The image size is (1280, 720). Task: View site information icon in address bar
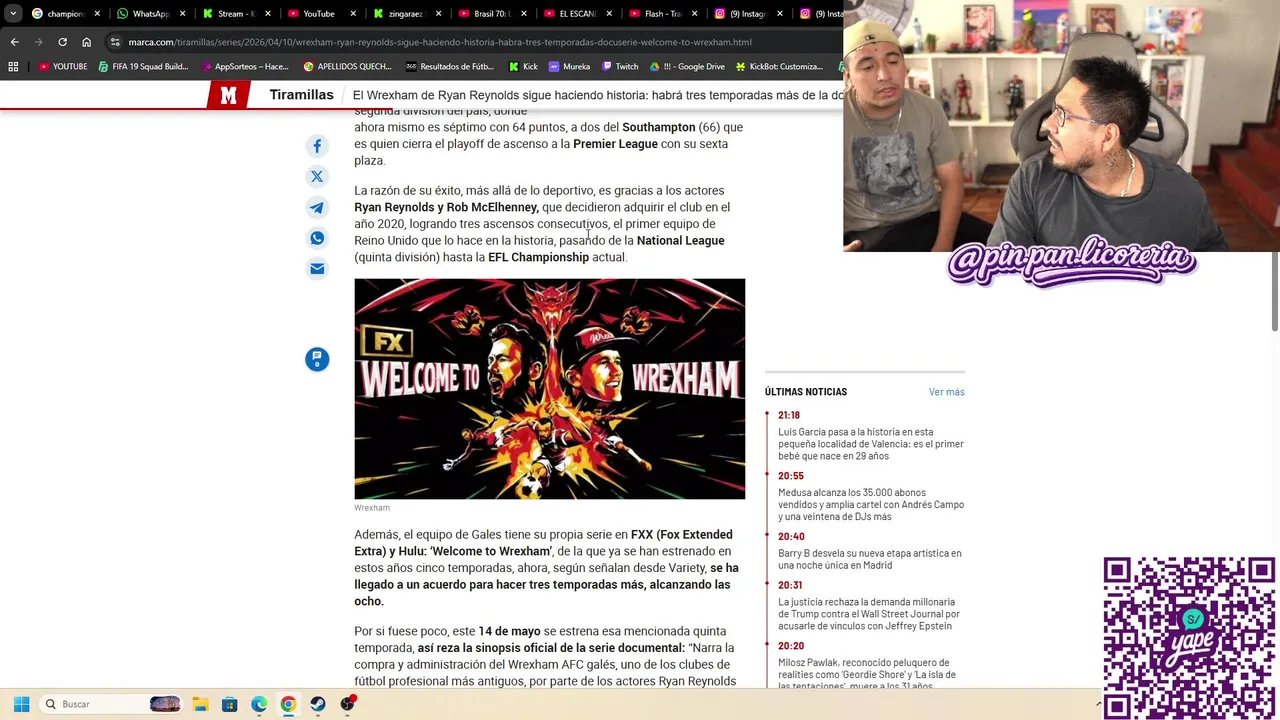(x=115, y=42)
